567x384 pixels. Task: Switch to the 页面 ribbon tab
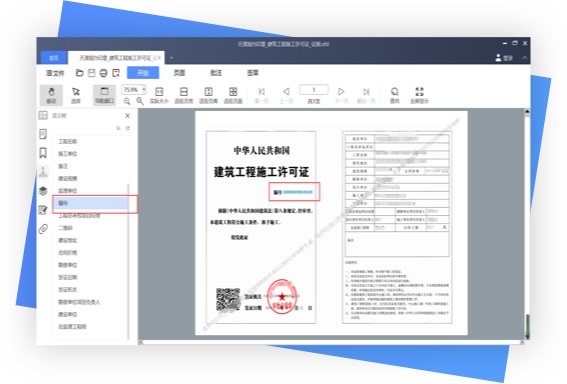pyautogui.click(x=179, y=73)
